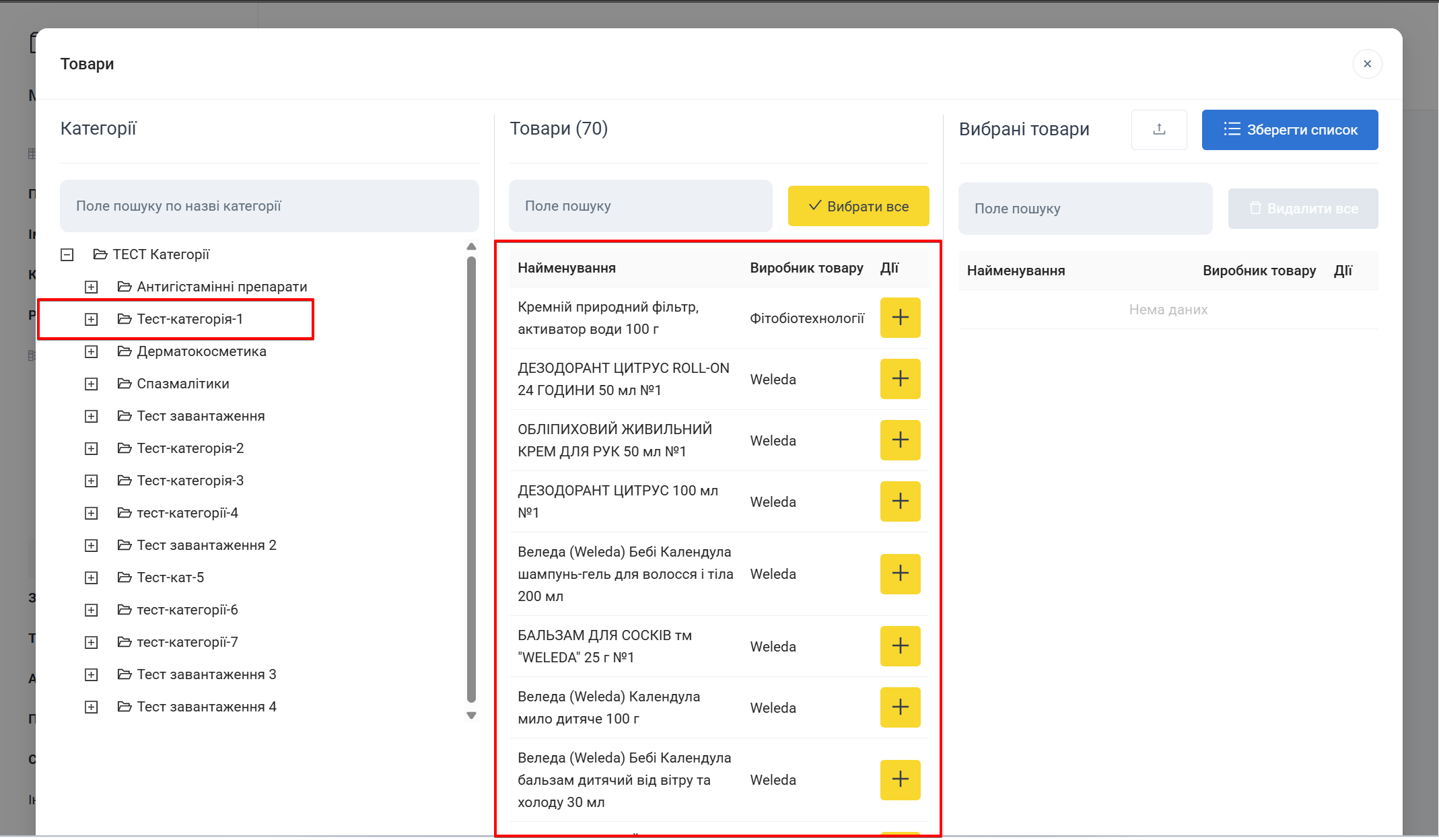This screenshot has height=840, width=1439.
Task: Close the Товари dialog
Action: click(x=1367, y=64)
